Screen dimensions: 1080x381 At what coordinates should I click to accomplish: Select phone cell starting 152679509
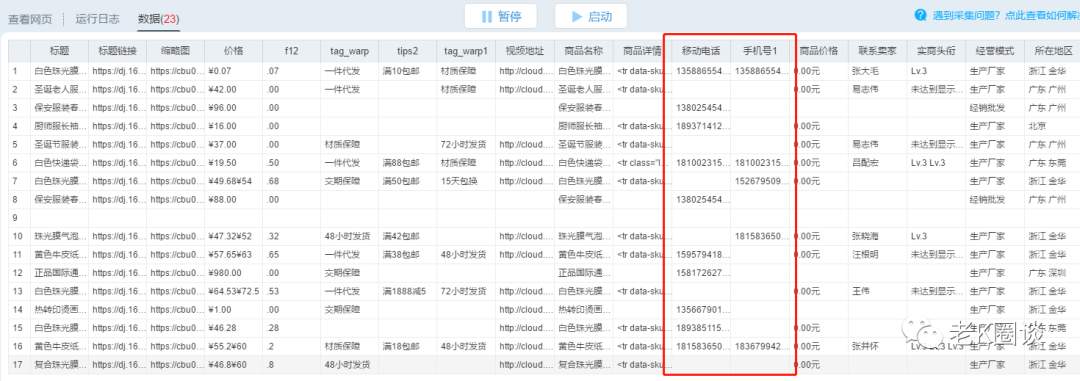[x=760, y=181]
